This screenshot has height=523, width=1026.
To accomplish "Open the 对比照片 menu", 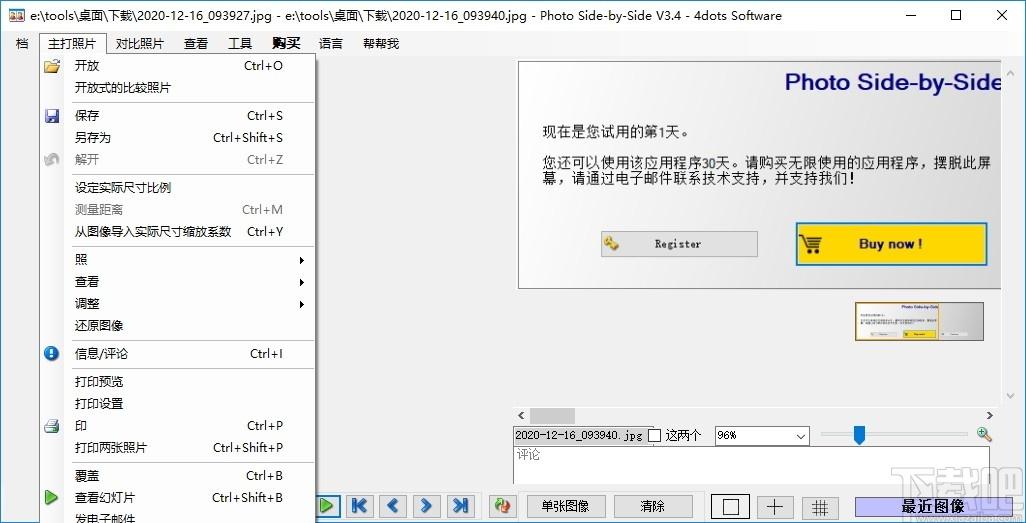I will pos(139,44).
